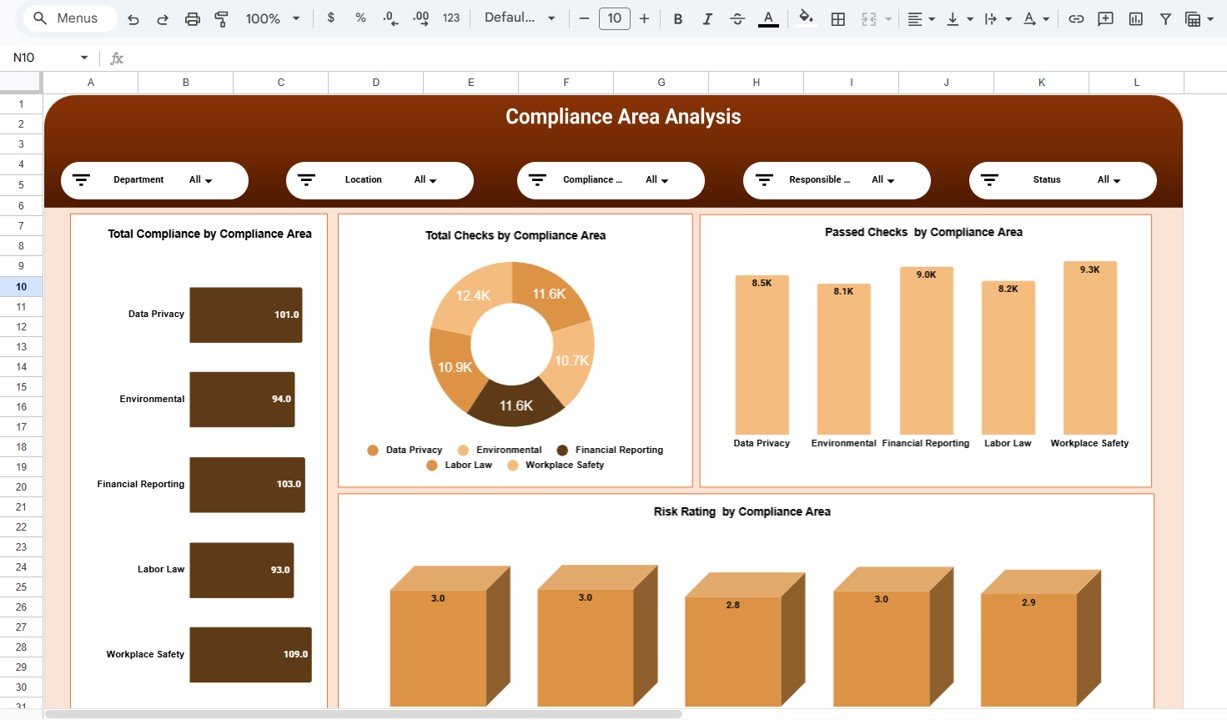Pick a text color swatch
1227x720 pixels.
pyautogui.click(x=768, y=18)
